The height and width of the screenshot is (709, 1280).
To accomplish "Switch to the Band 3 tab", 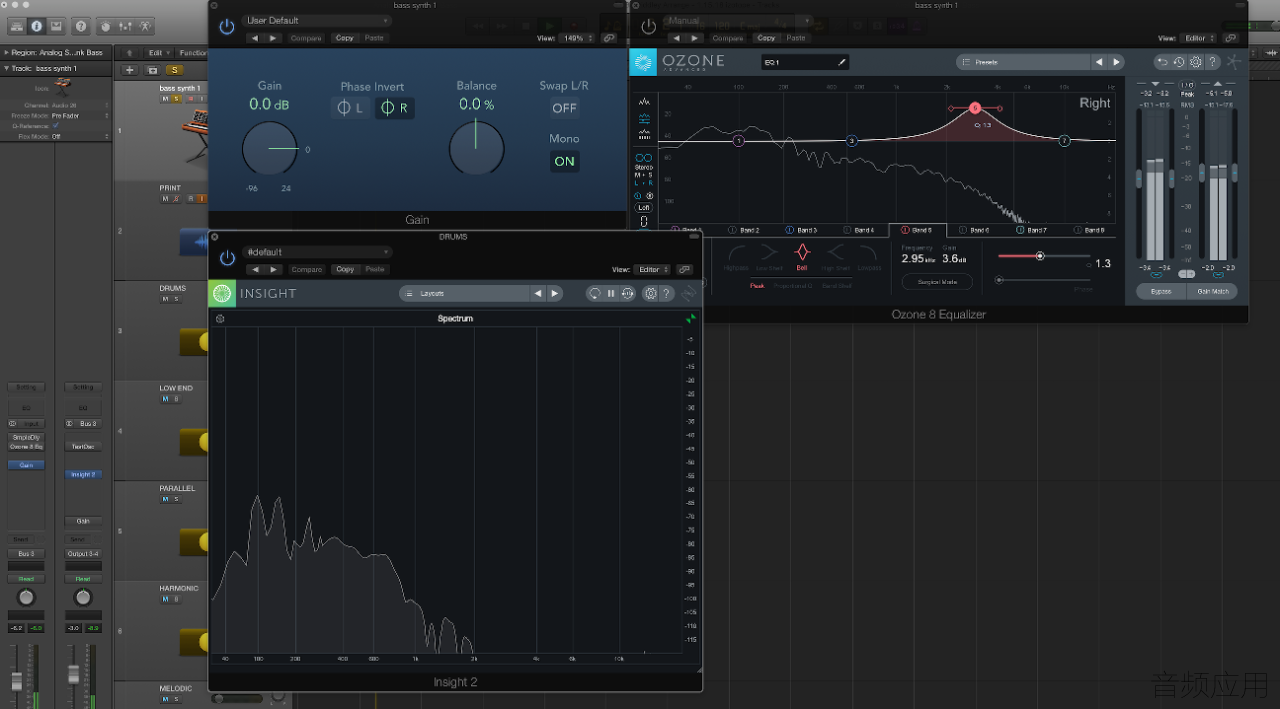I will (x=801, y=230).
